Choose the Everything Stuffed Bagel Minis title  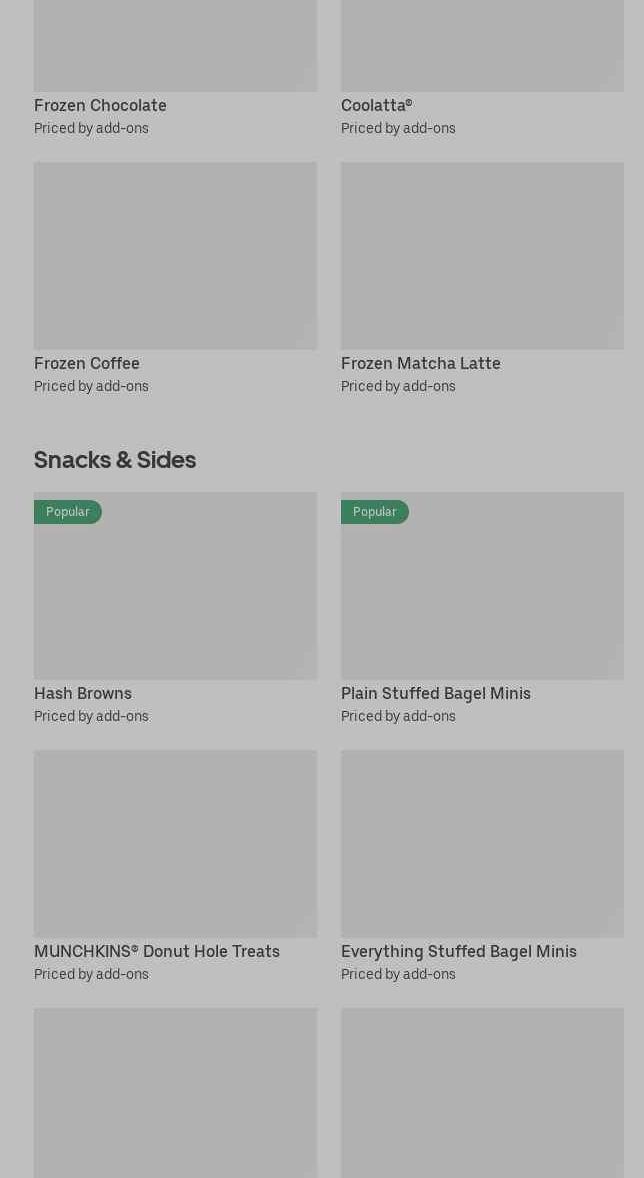point(458,952)
